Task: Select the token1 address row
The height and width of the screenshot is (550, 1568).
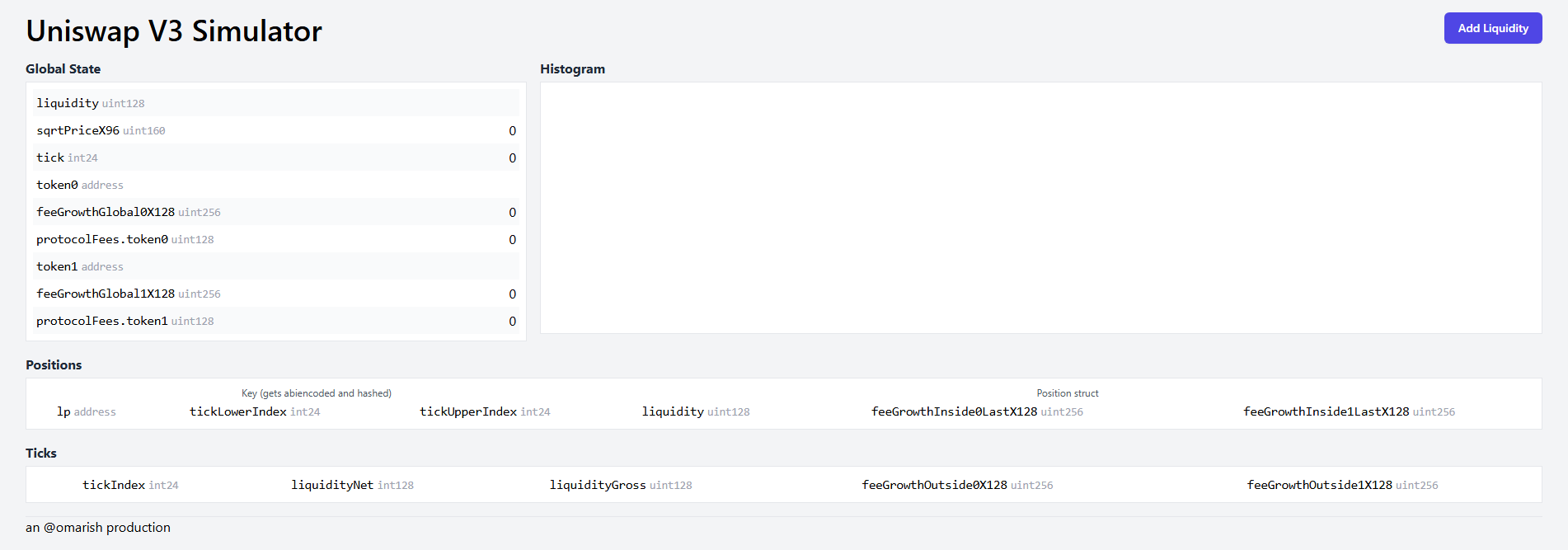Action: tap(276, 266)
